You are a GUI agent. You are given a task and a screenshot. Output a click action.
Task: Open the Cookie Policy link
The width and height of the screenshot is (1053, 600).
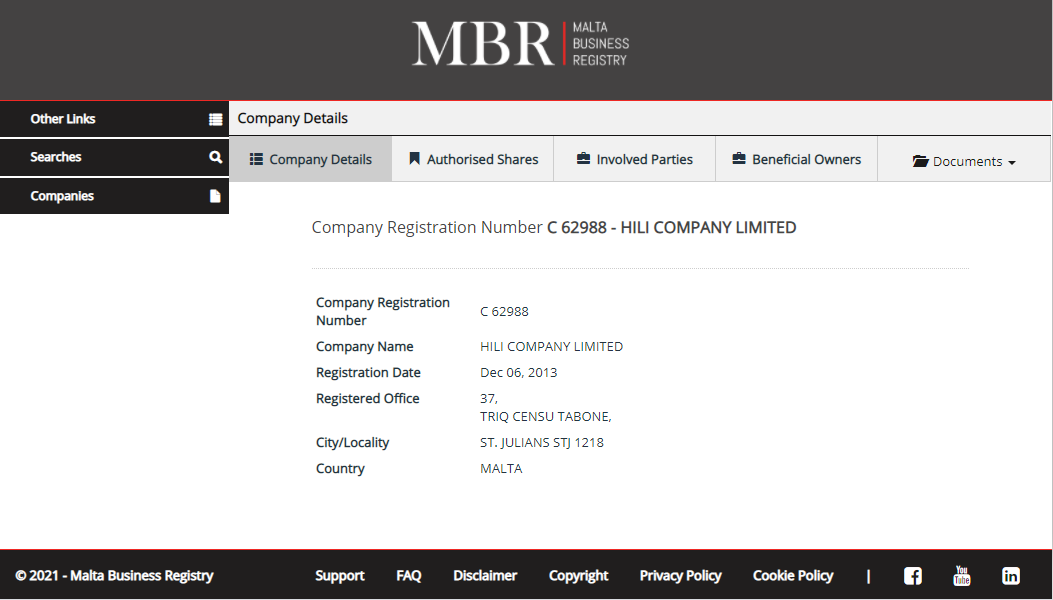[x=793, y=576]
